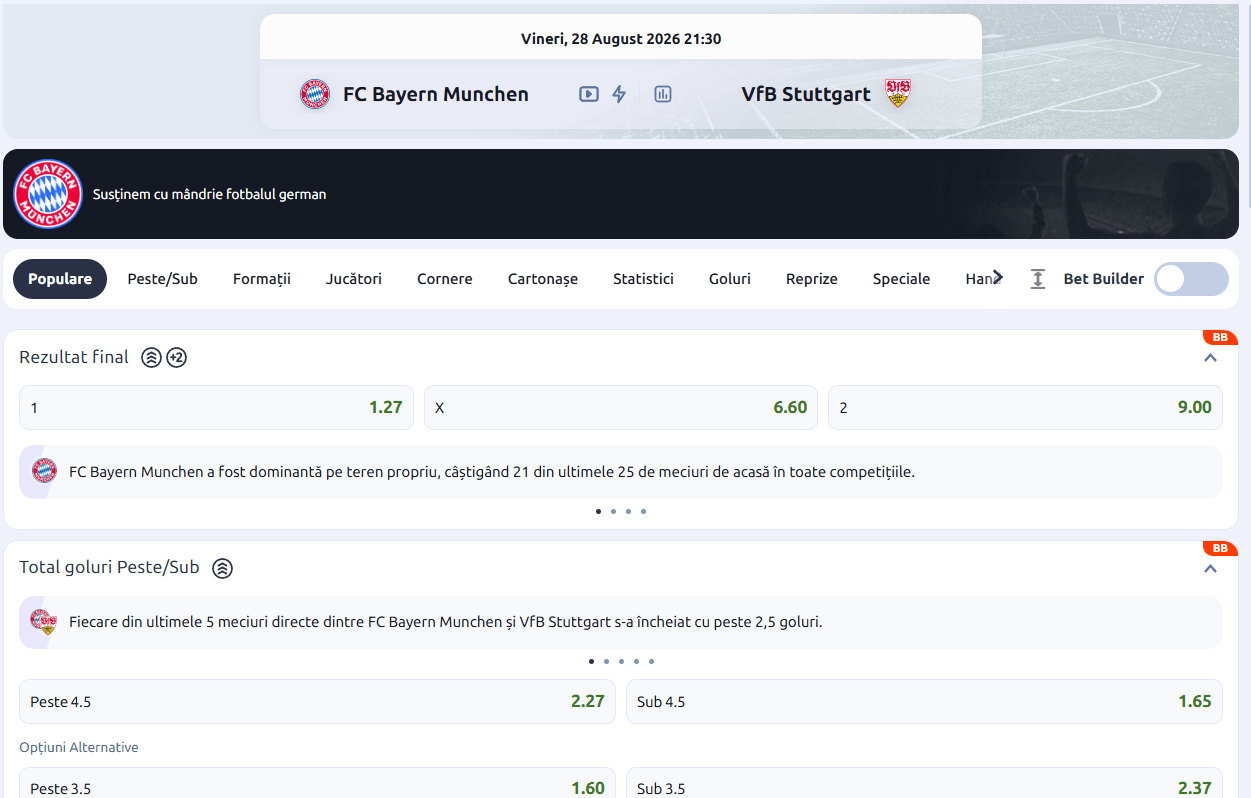The height and width of the screenshot is (798, 1251).
Task: Click the BB badge on Total goluri card
Action: 1220,549
